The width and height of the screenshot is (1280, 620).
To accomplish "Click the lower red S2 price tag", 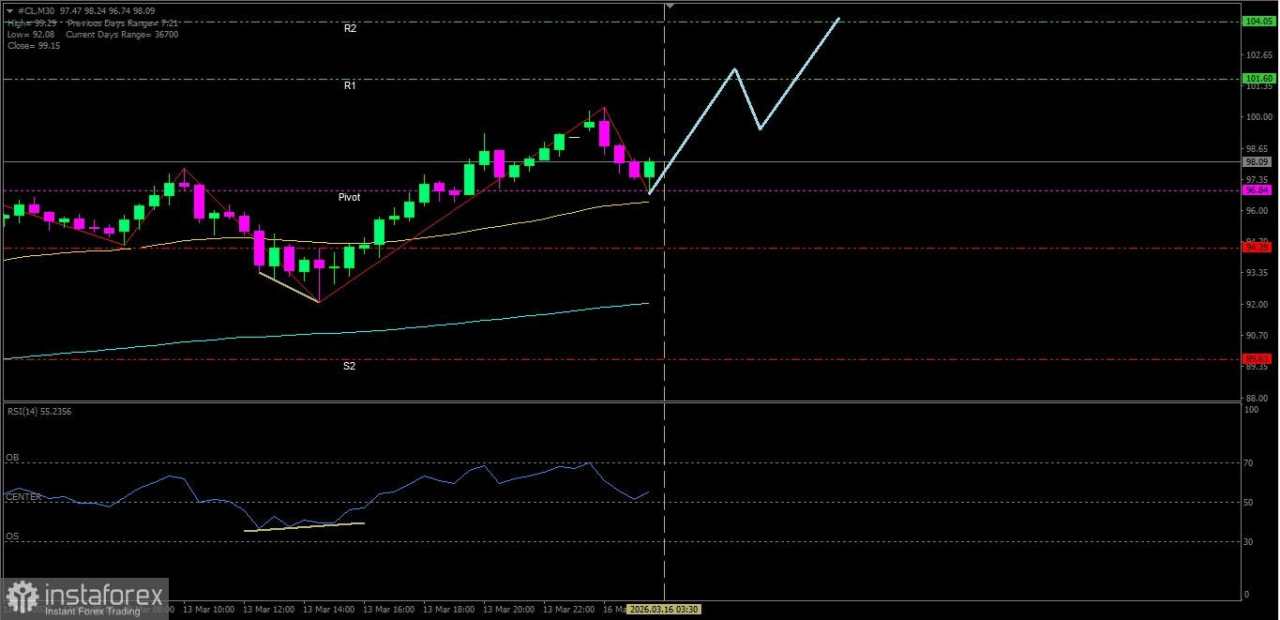I will click(x=1257, y=356).
